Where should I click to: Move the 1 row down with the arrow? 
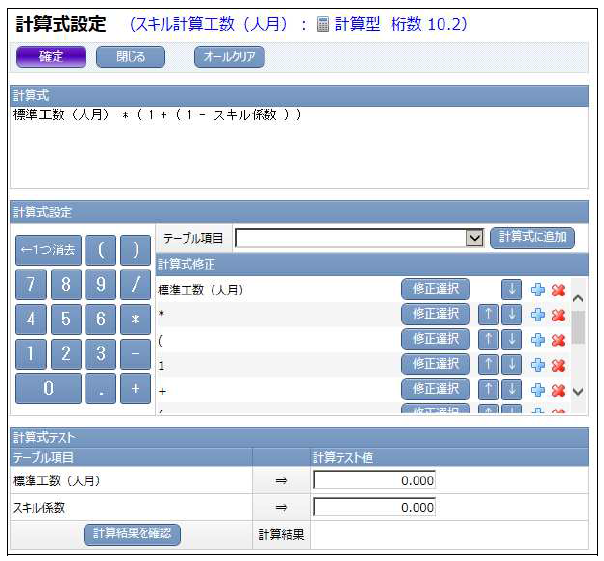[511, 365]
